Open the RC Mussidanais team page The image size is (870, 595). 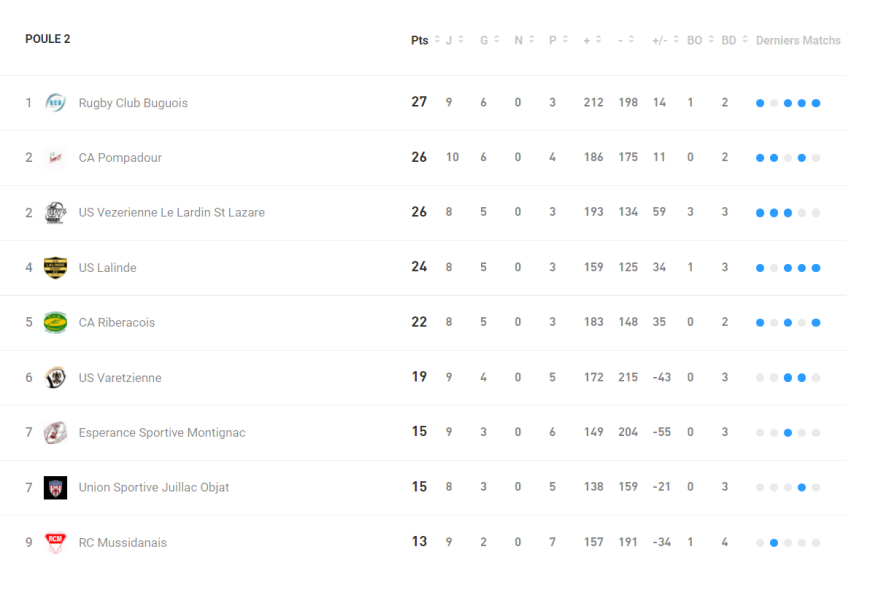coord(122,543)
